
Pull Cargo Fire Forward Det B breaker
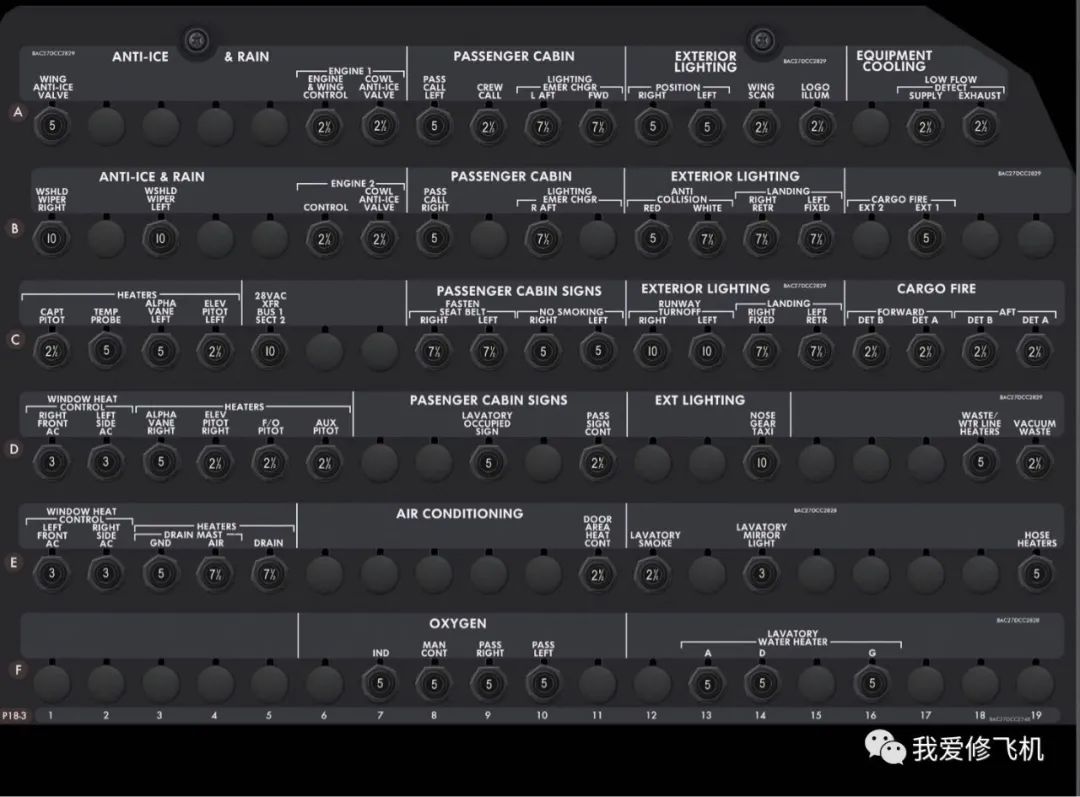point(871,351)
